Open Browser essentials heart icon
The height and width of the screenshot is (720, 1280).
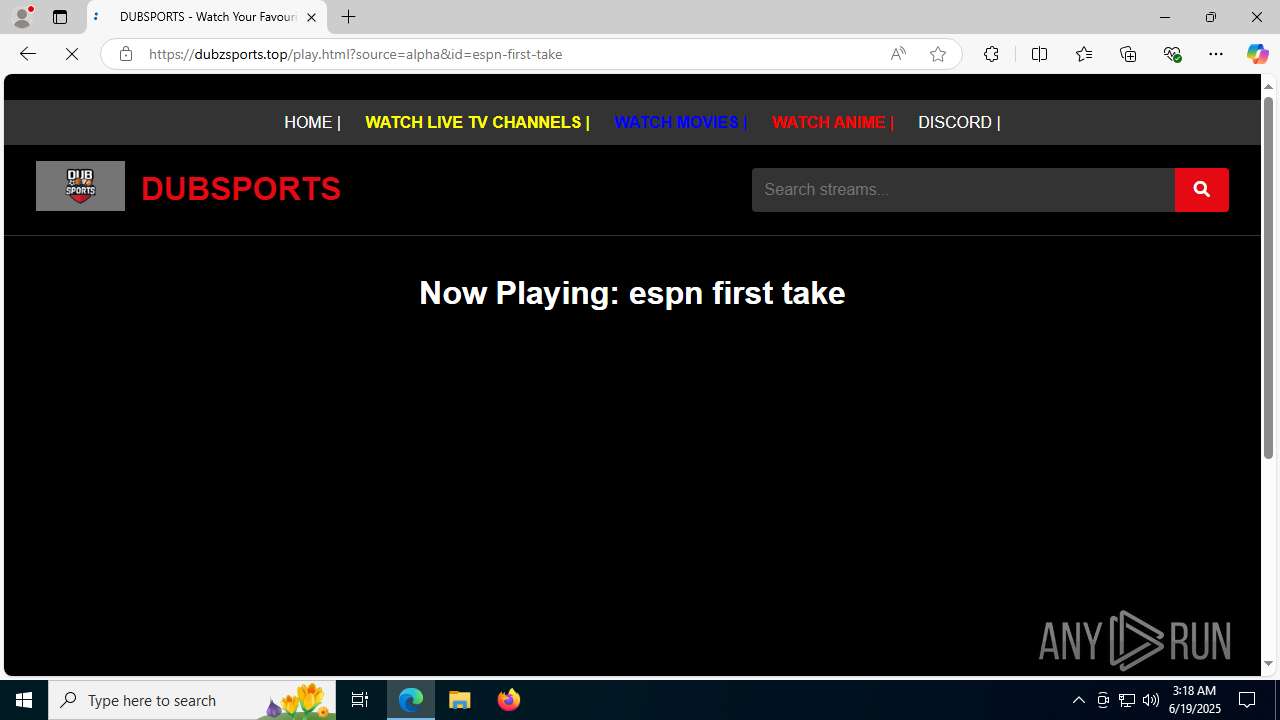1172,54
